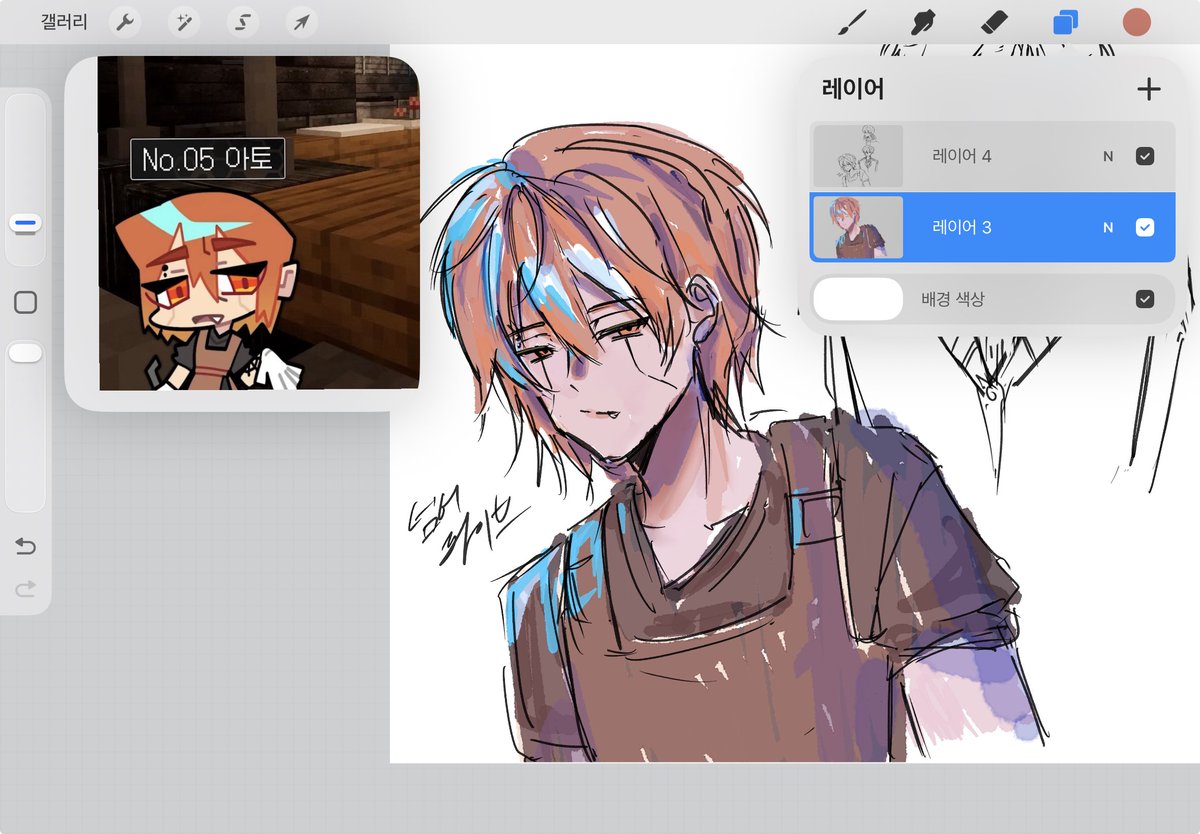This screenshot has height=834, width=1200.
Task: Click the brush opacity slider handle
Action: (x=26, y=352)
